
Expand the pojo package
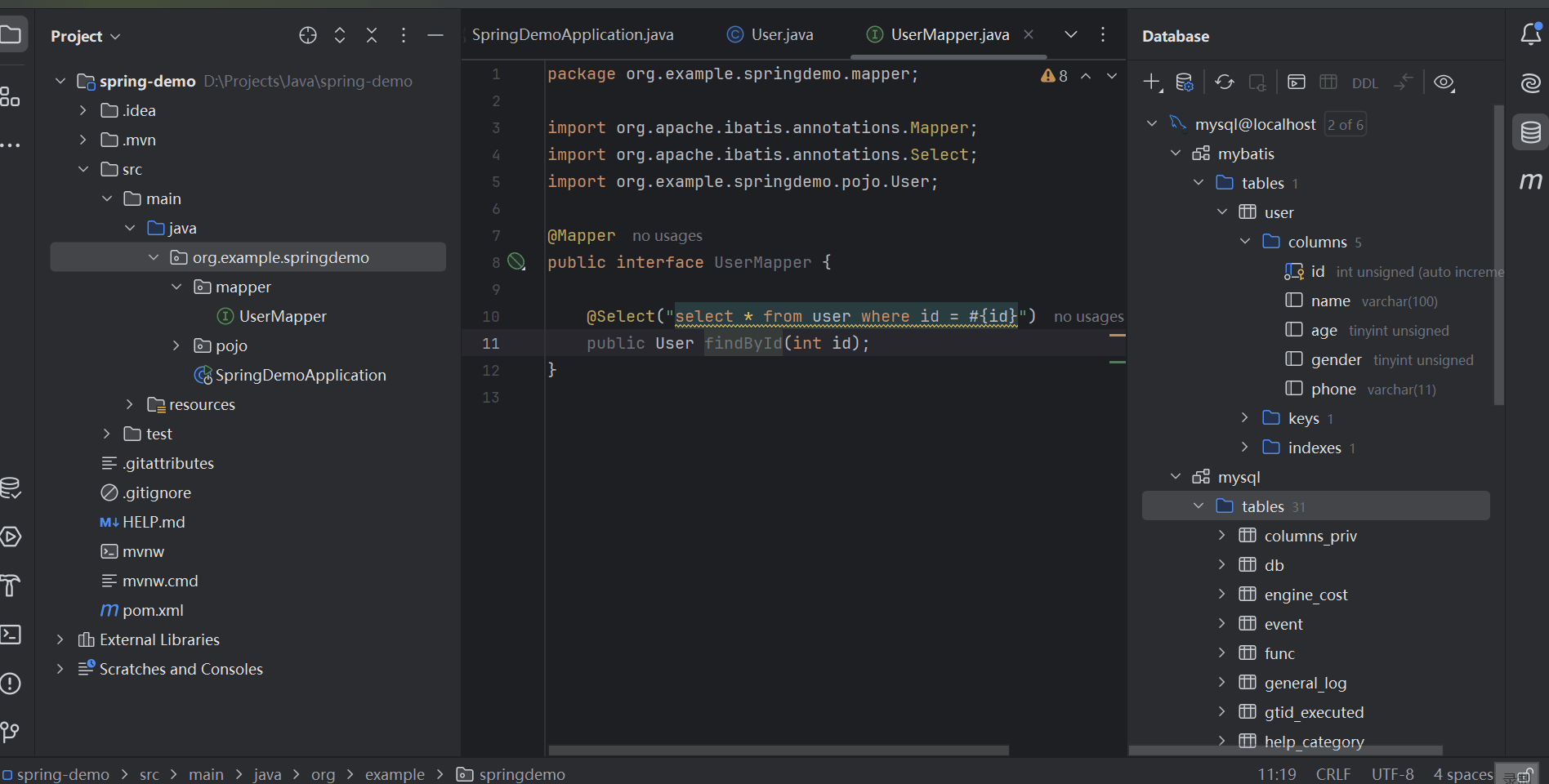point(176,345)
